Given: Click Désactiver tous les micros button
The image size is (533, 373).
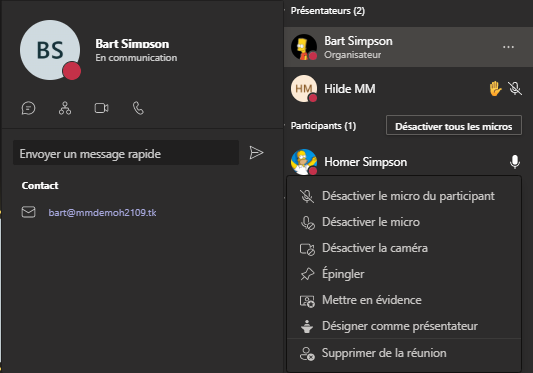Looking at the screenshot, I should point(453,126).
